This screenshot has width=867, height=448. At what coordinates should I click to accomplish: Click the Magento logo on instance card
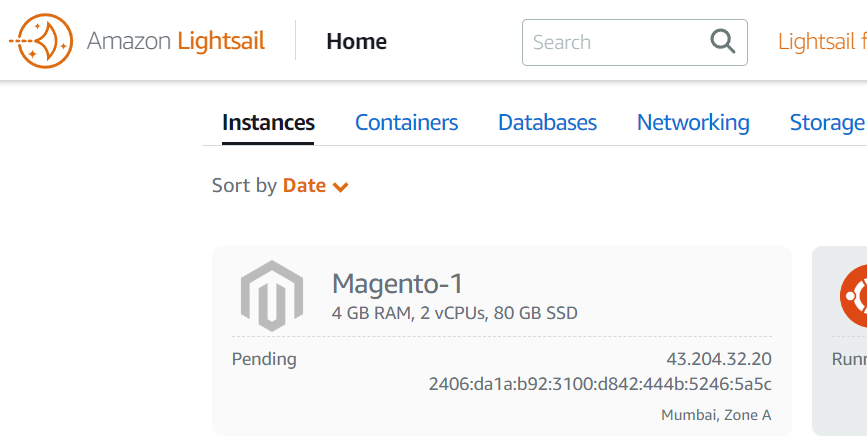[x=272, y=296]
